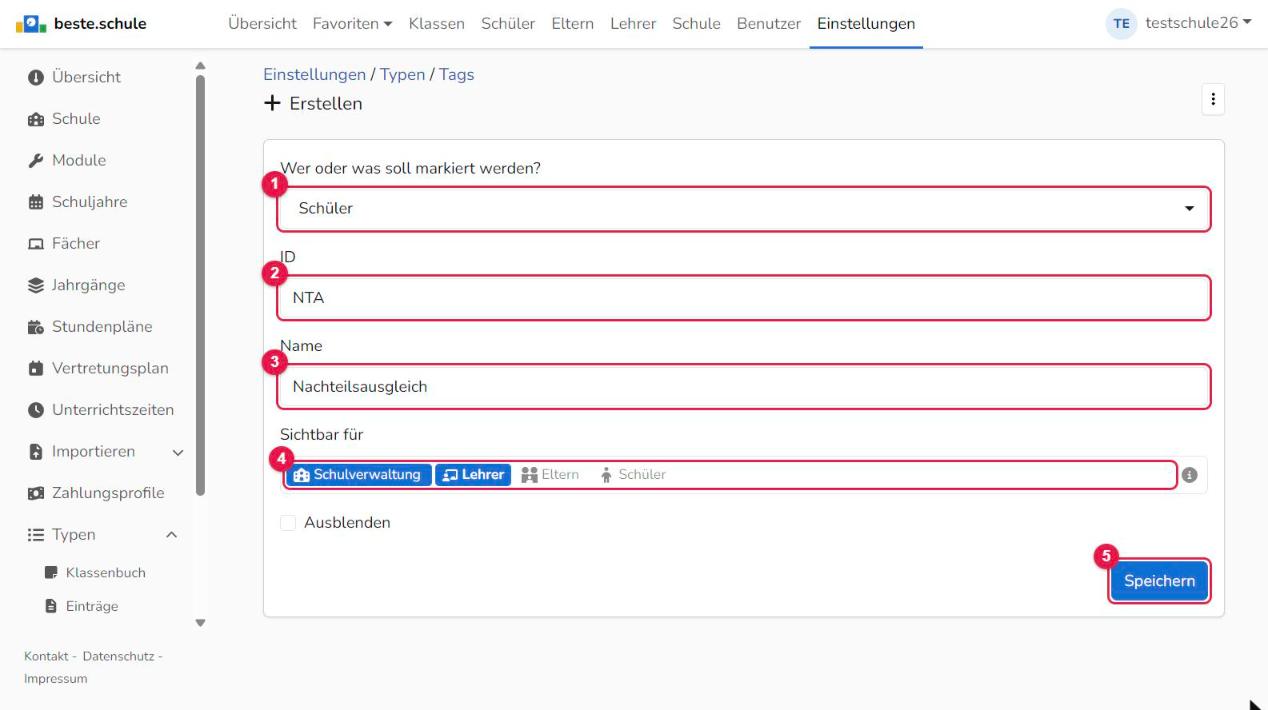The width and height of the screenshot is (1268, 710).
Task: Click the Name field with Nachteilsausgleich
Action: [743, 387]
